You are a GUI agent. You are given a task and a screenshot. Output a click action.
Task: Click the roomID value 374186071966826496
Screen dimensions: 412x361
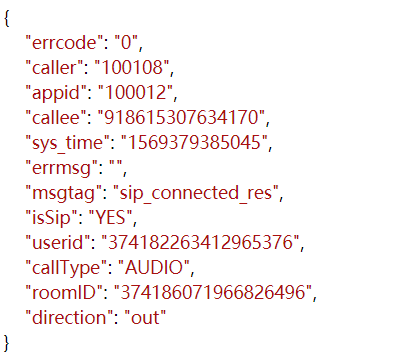213,293
